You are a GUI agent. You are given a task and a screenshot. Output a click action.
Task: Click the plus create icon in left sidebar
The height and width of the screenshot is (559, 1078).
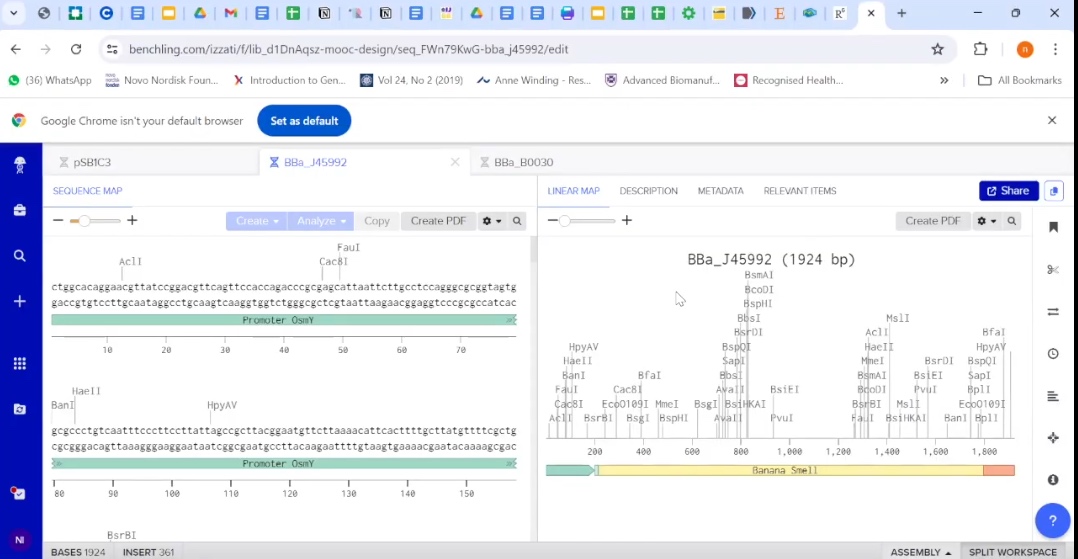point(19,301)
